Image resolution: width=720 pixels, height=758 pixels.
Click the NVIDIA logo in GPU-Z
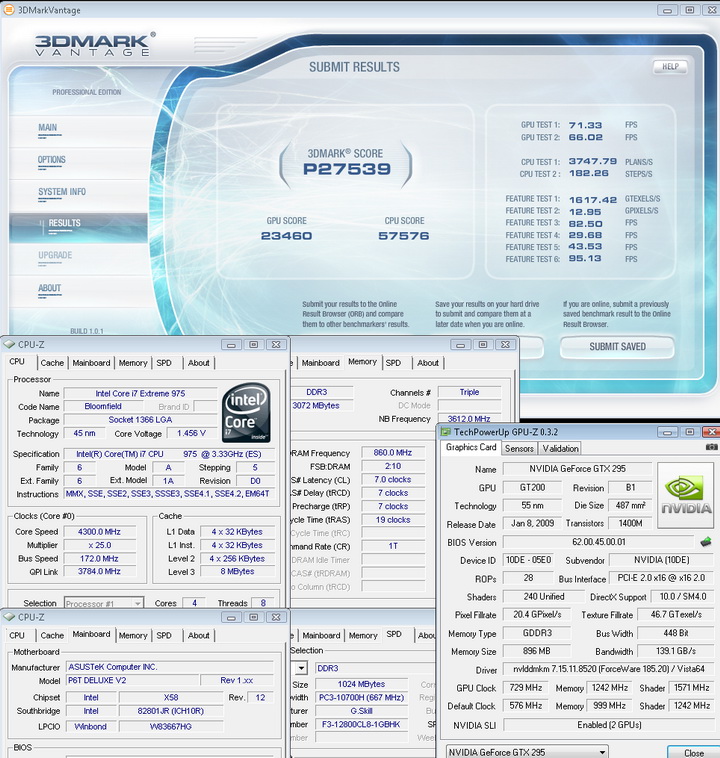tap(686, 495)
